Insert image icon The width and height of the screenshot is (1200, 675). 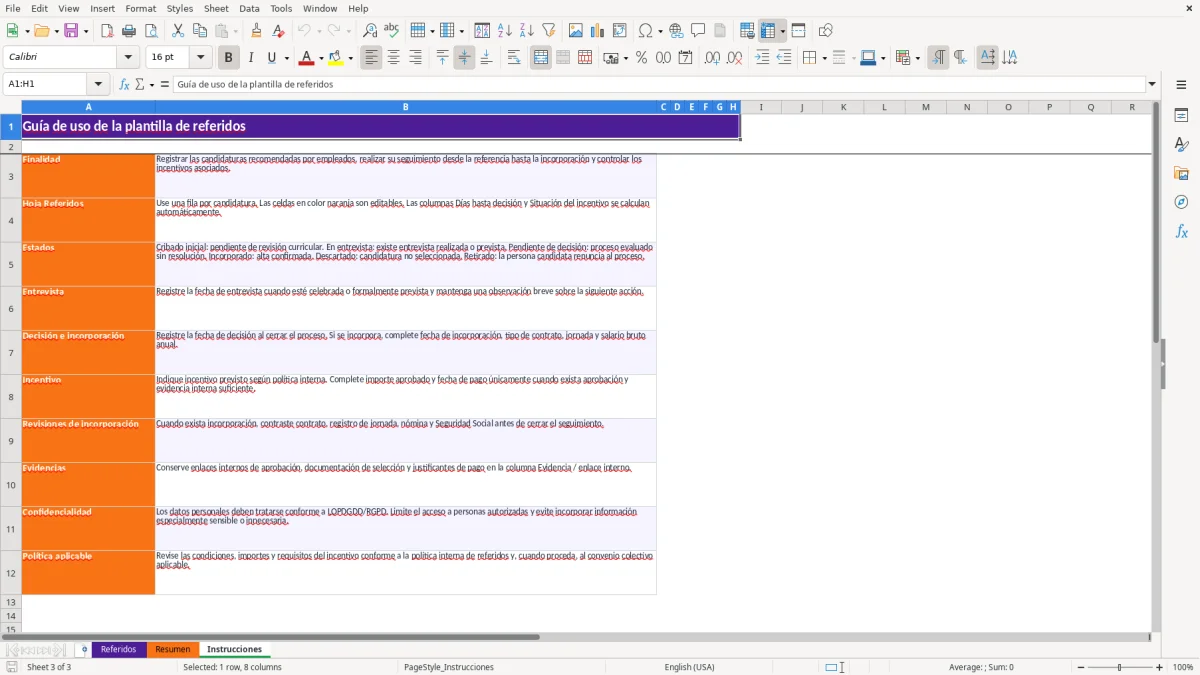576,31
